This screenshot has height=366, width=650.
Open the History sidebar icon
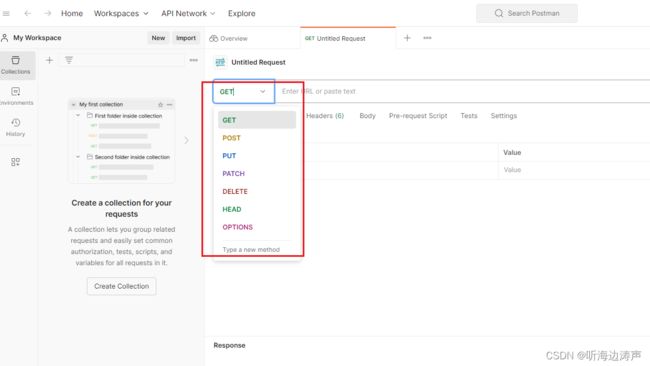(x=16, y=127)
